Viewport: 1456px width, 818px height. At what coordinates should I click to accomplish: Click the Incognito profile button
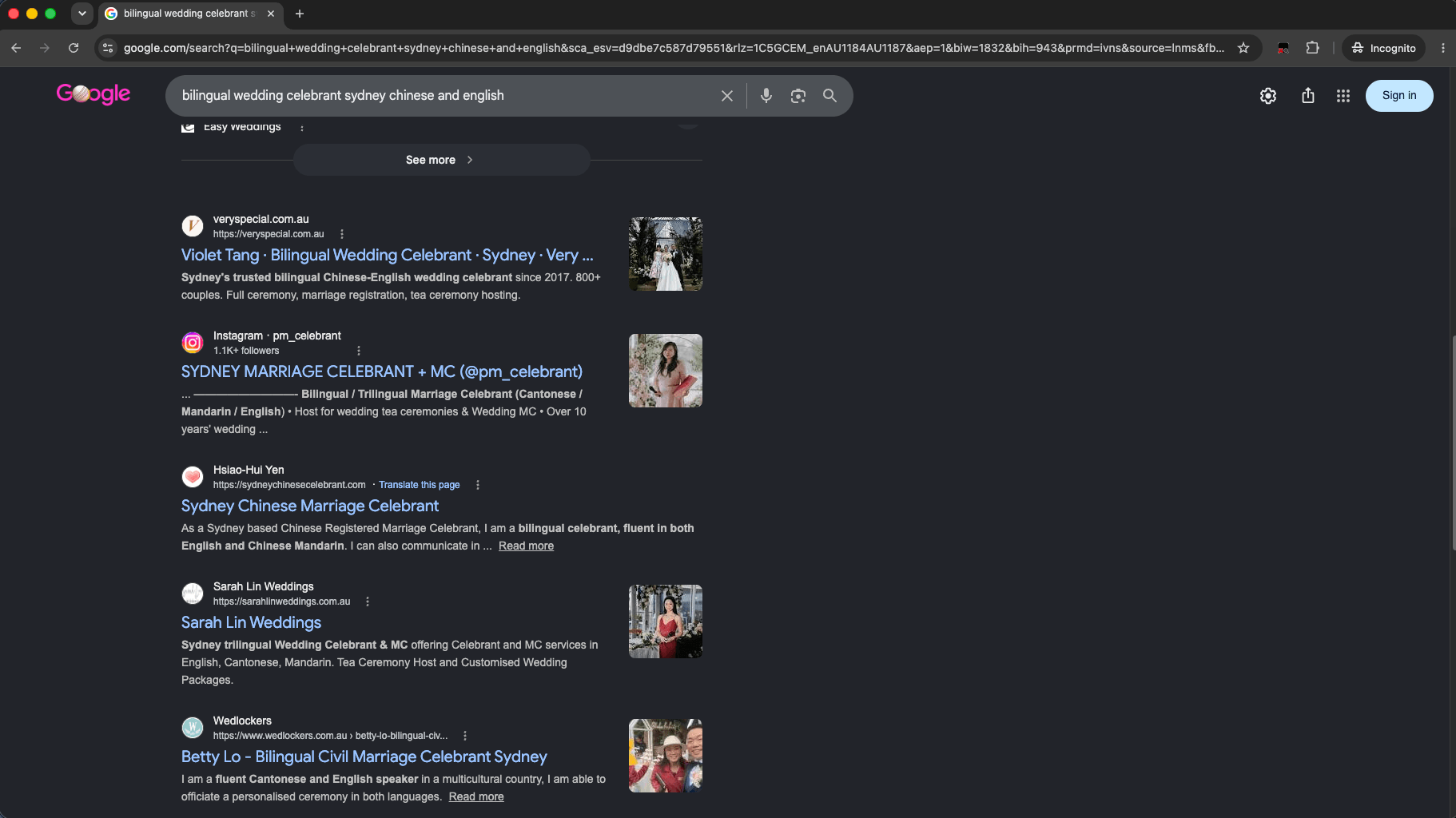click(x=1383, y=48)
